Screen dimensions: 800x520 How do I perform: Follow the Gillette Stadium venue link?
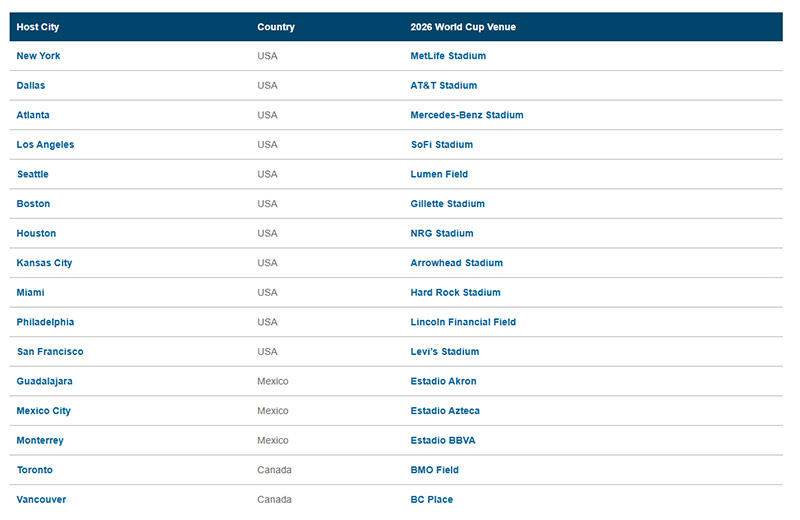447,204
